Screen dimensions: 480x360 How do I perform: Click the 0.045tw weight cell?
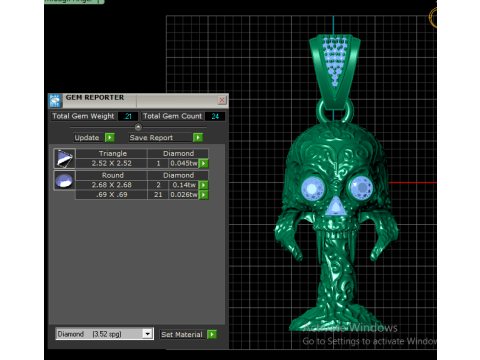184,163
